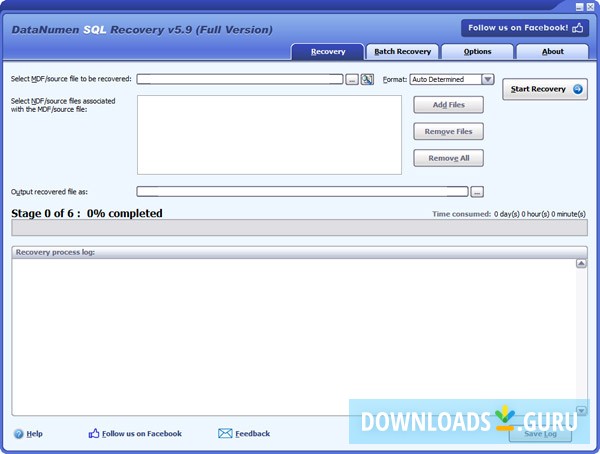600x454 pixels.
Task: Click the log scrollbar up arrow
Action: (581, 263)
